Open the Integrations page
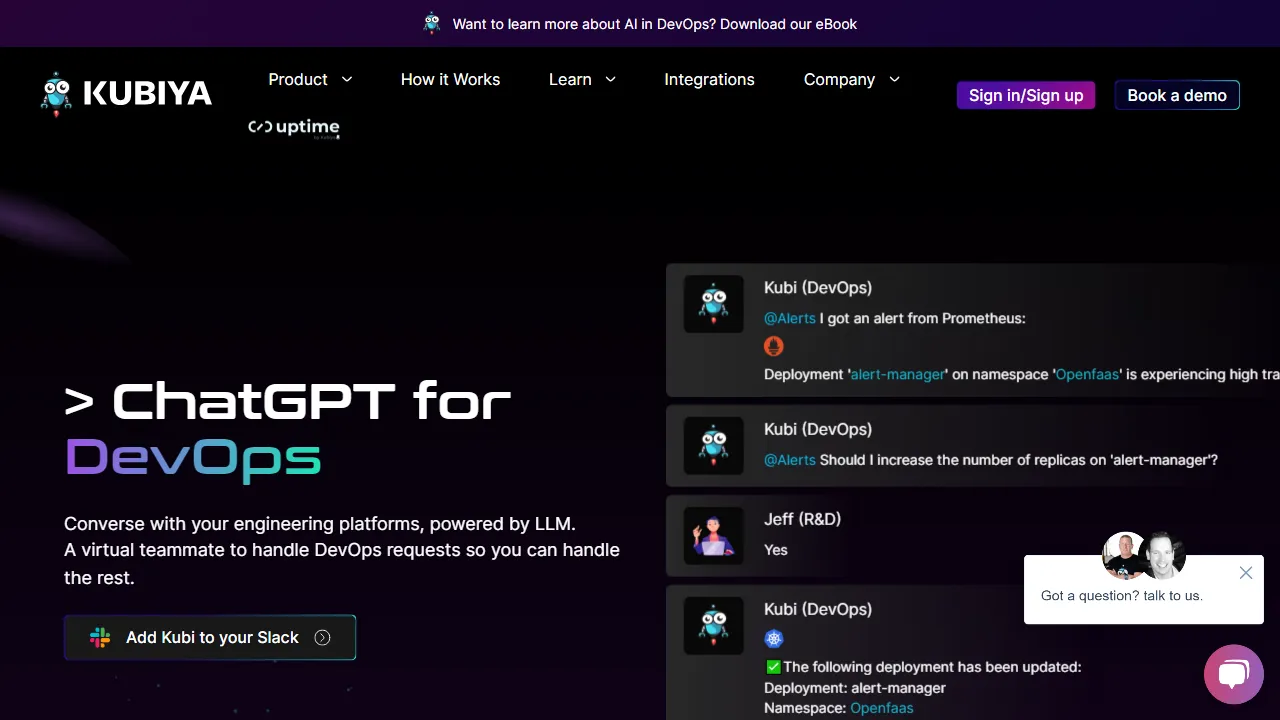Image resolution: width=1280 pixels, height=720 pixels. point(709,79)
